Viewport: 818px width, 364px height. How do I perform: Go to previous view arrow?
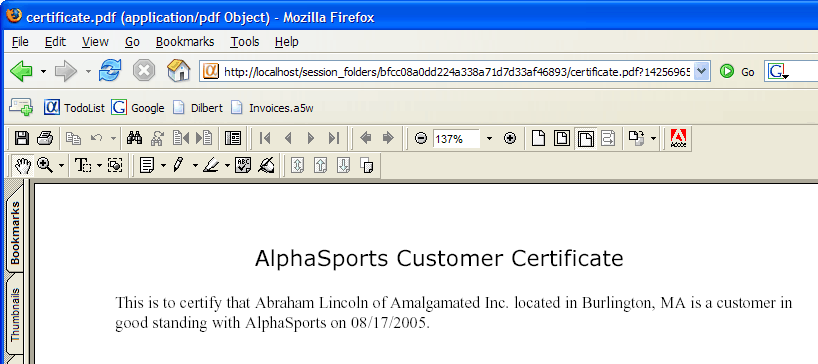[366, 138]
